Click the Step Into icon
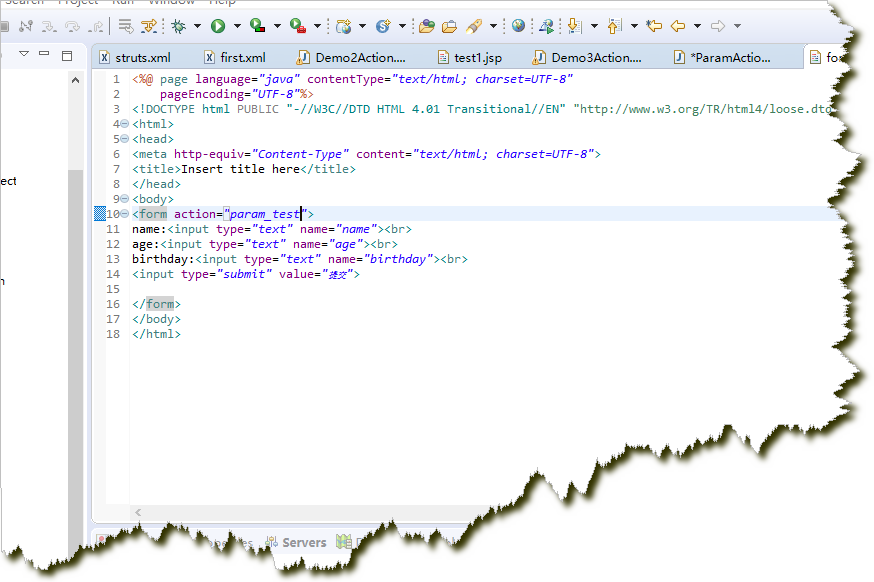 (x=49, y=26)
